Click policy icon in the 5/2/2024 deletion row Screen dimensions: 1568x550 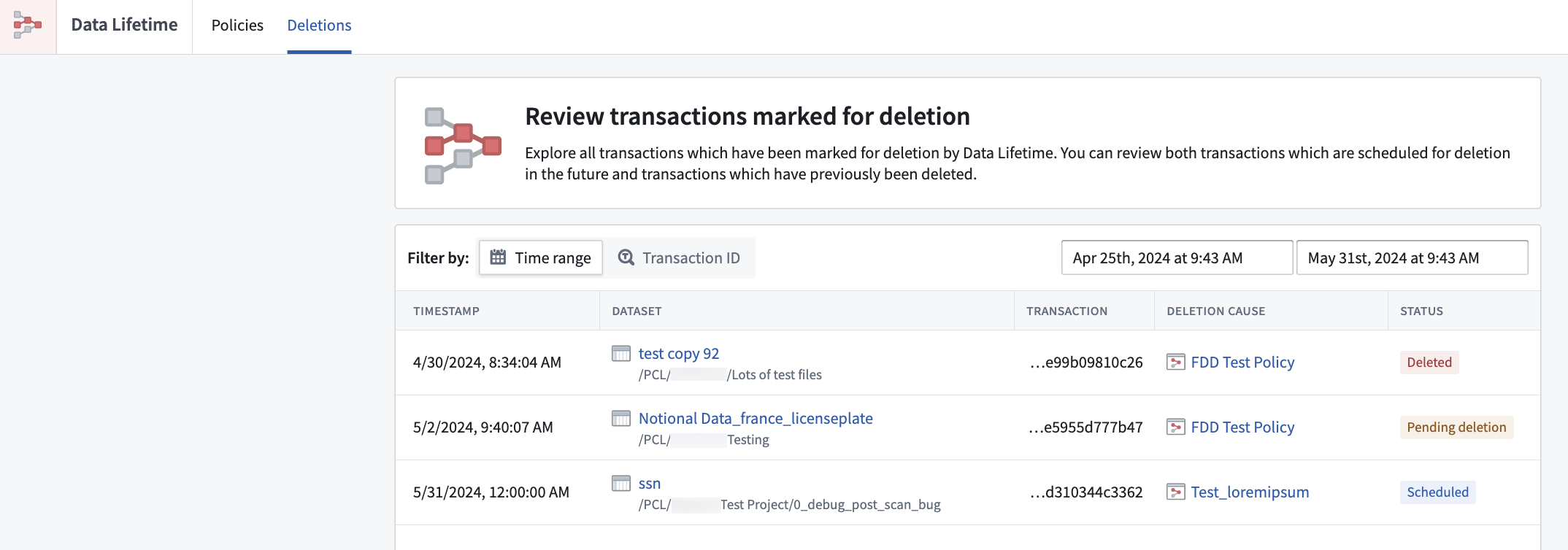coord(1176,427)
